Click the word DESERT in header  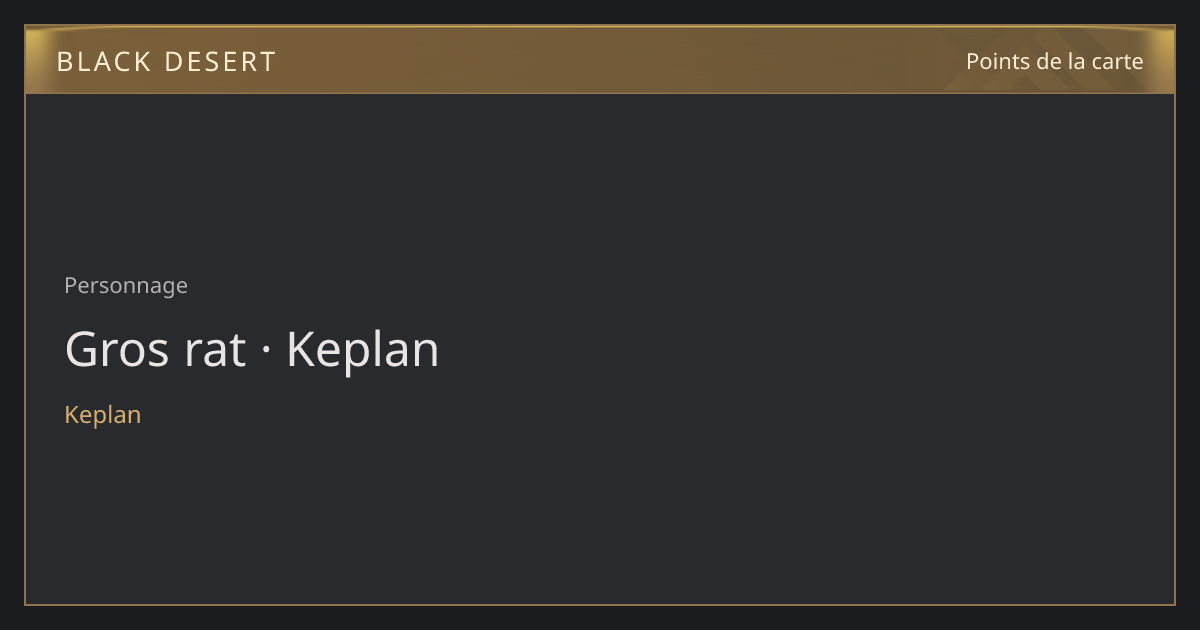point(220,62)
